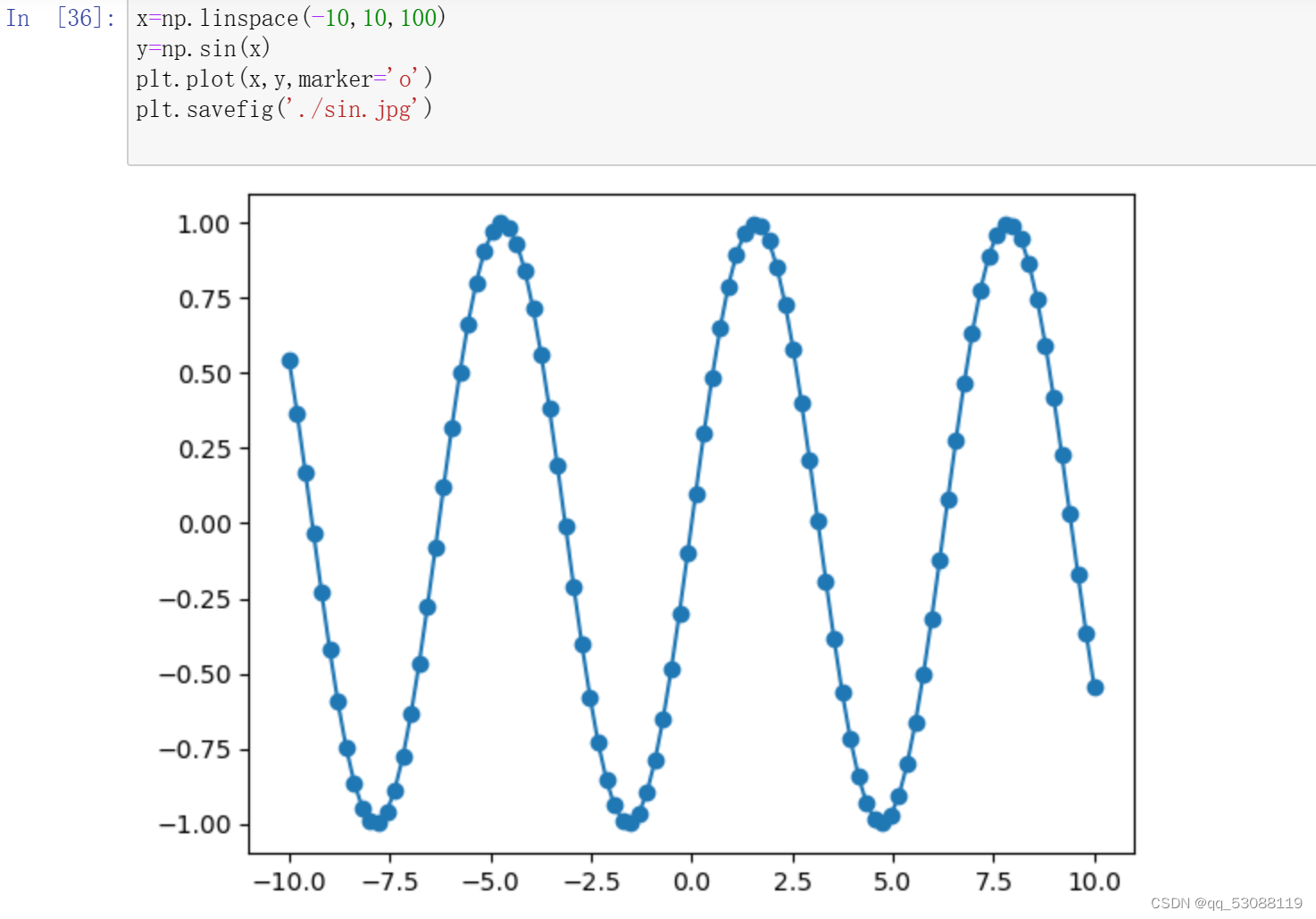The width and height of the screenshot is (1316, 919).
Task: Click the np.linspace code line
Action: (291, 18)
